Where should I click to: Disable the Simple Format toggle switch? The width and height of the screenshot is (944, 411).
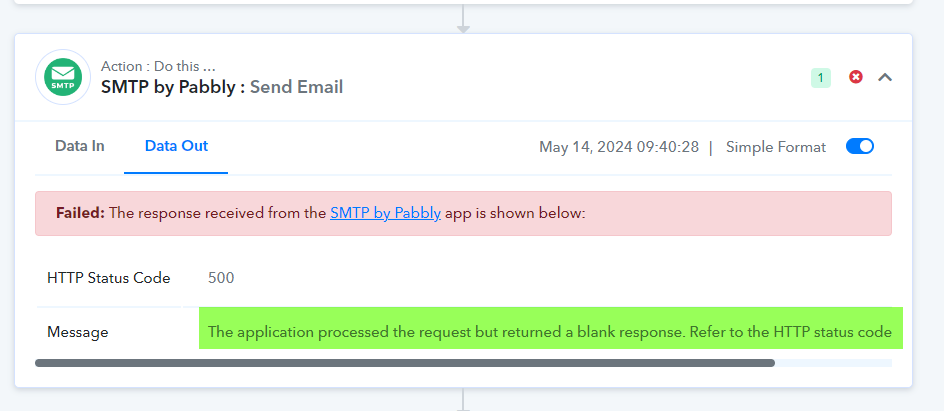(x=860, y=147)
